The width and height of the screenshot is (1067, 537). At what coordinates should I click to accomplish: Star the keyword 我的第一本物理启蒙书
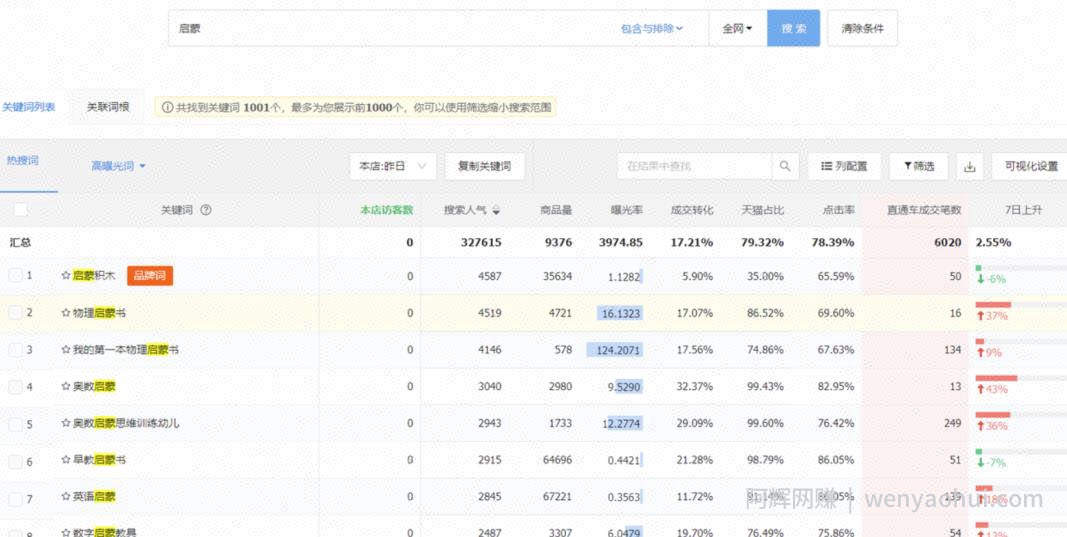(66, 350)
